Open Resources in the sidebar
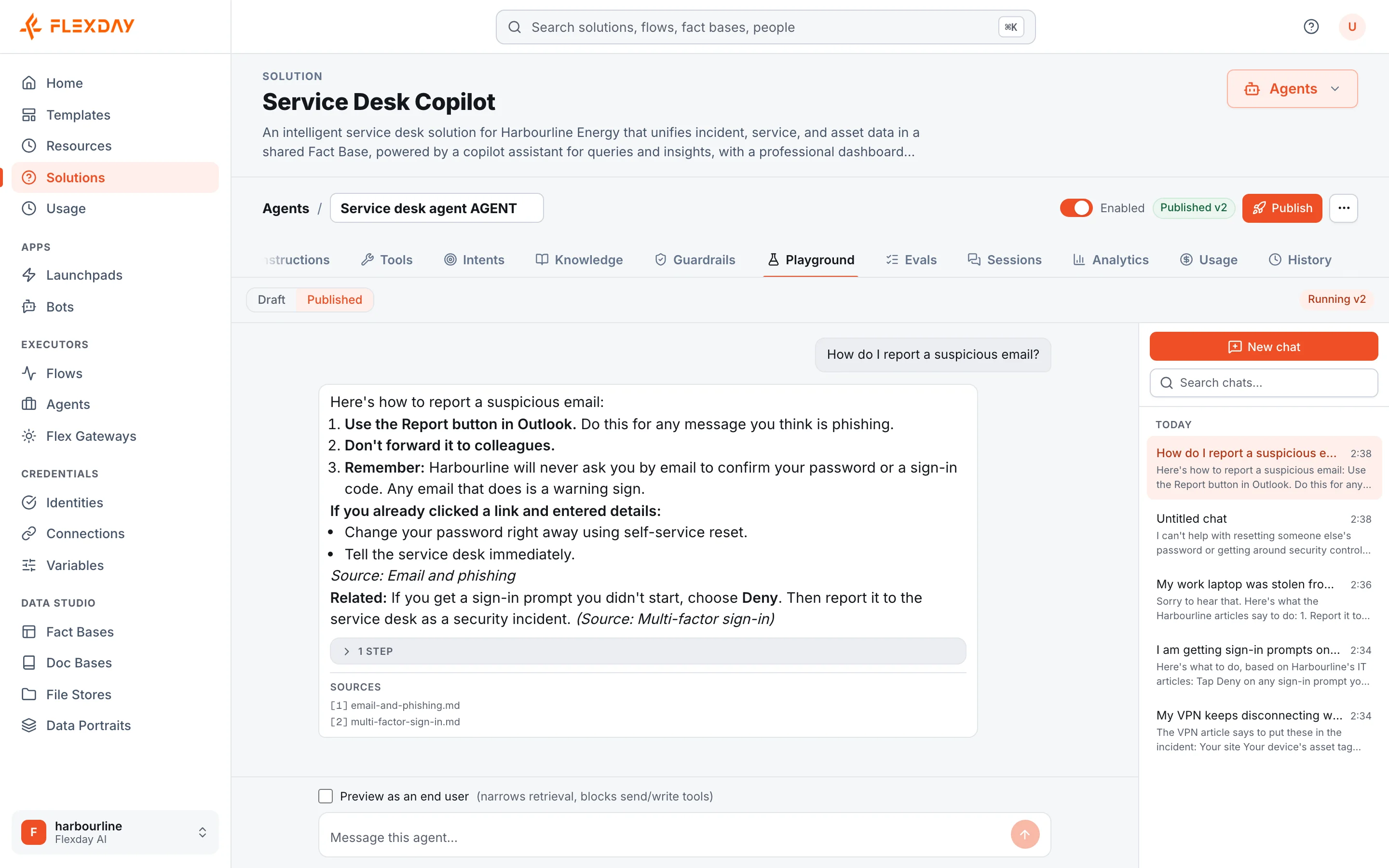Viewport: 1389px width, 868px height. pyautogui.click(x=115, y=146)
